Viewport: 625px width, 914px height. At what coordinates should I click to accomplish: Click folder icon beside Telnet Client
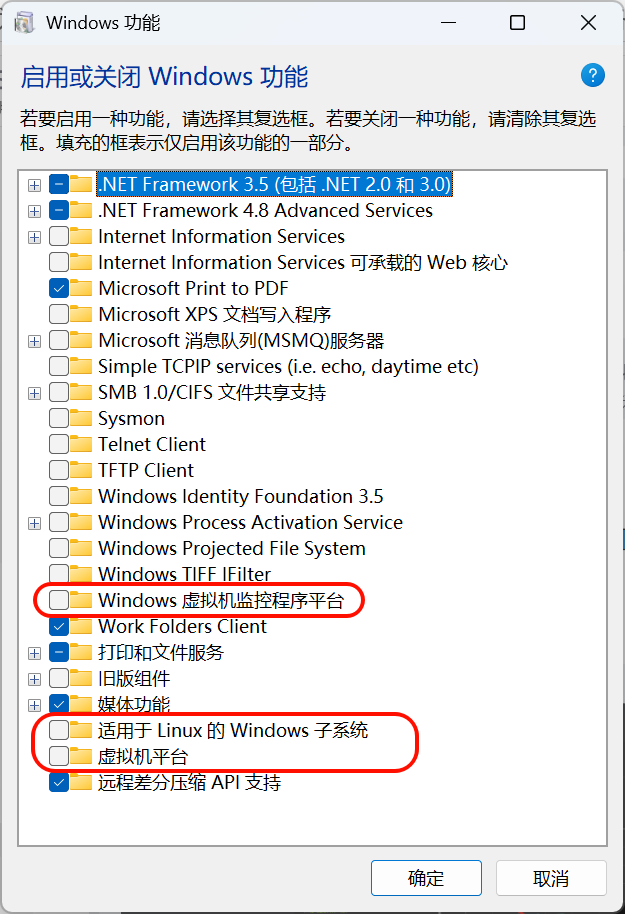[81, 444]
